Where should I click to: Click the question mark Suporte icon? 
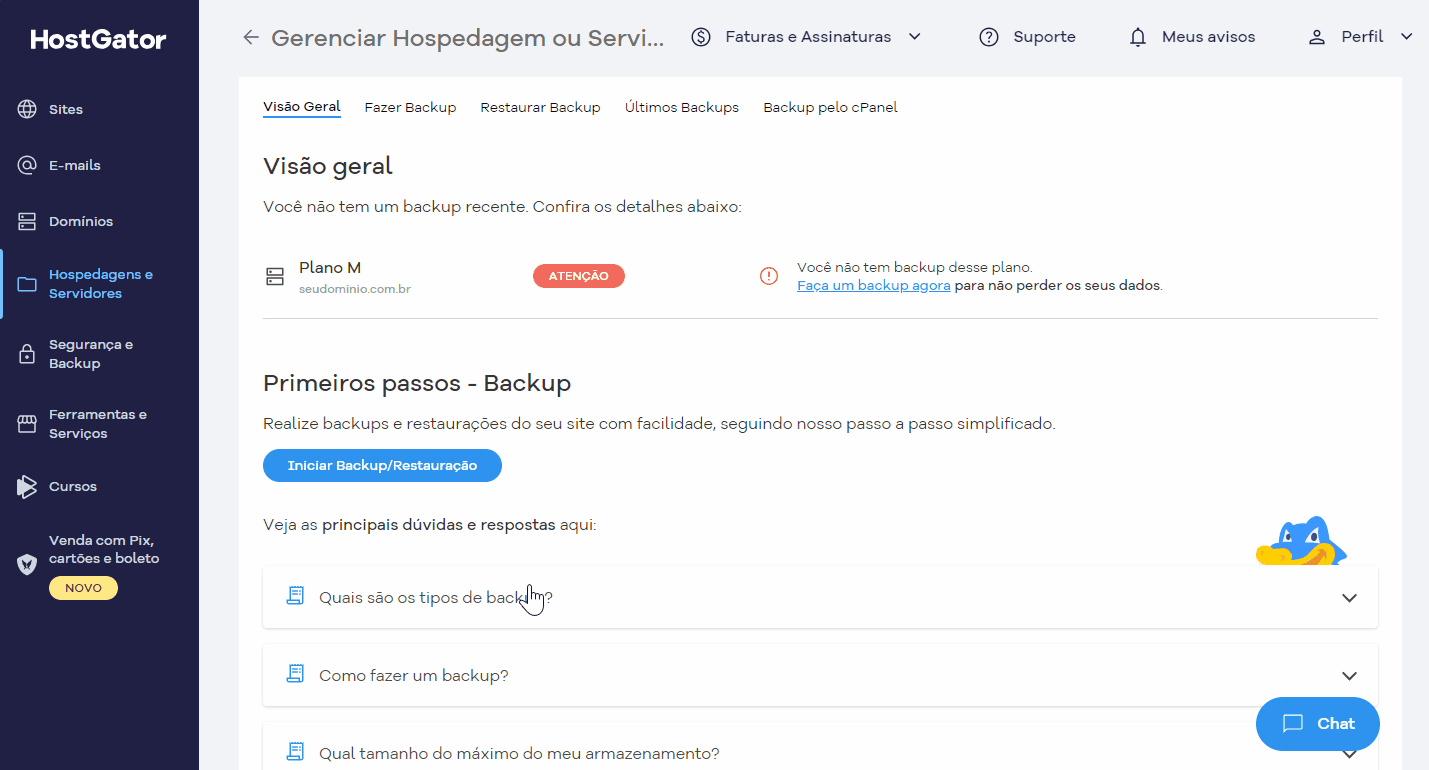(x=989, y=37)
